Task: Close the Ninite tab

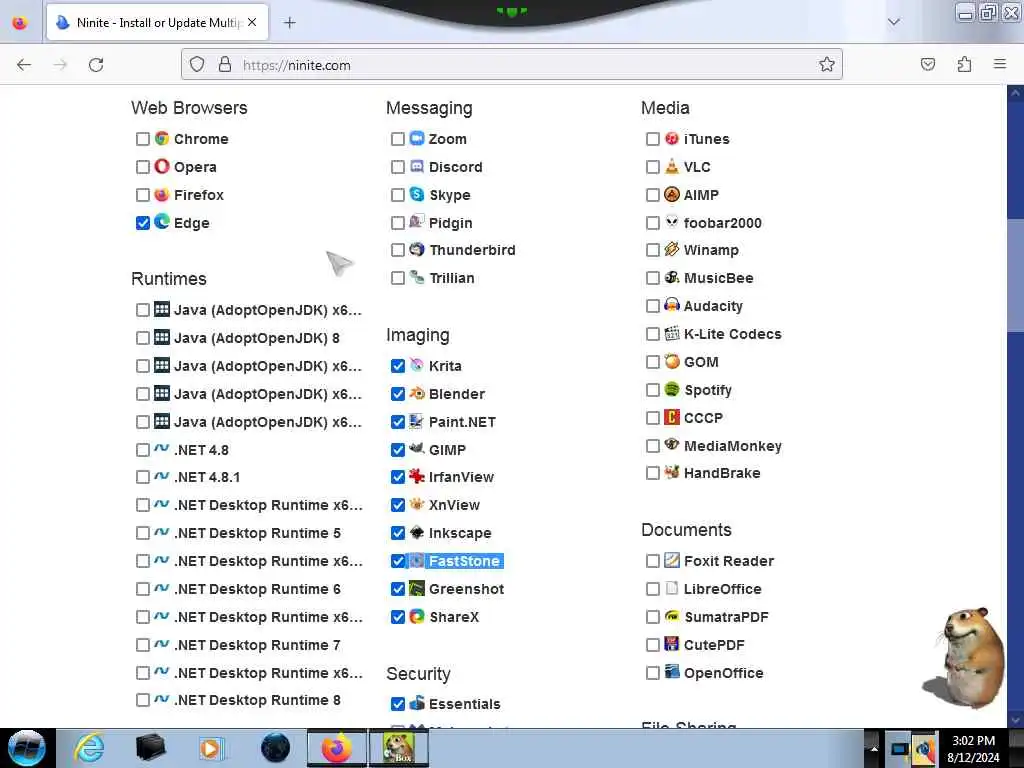Action: coord(252,22)
